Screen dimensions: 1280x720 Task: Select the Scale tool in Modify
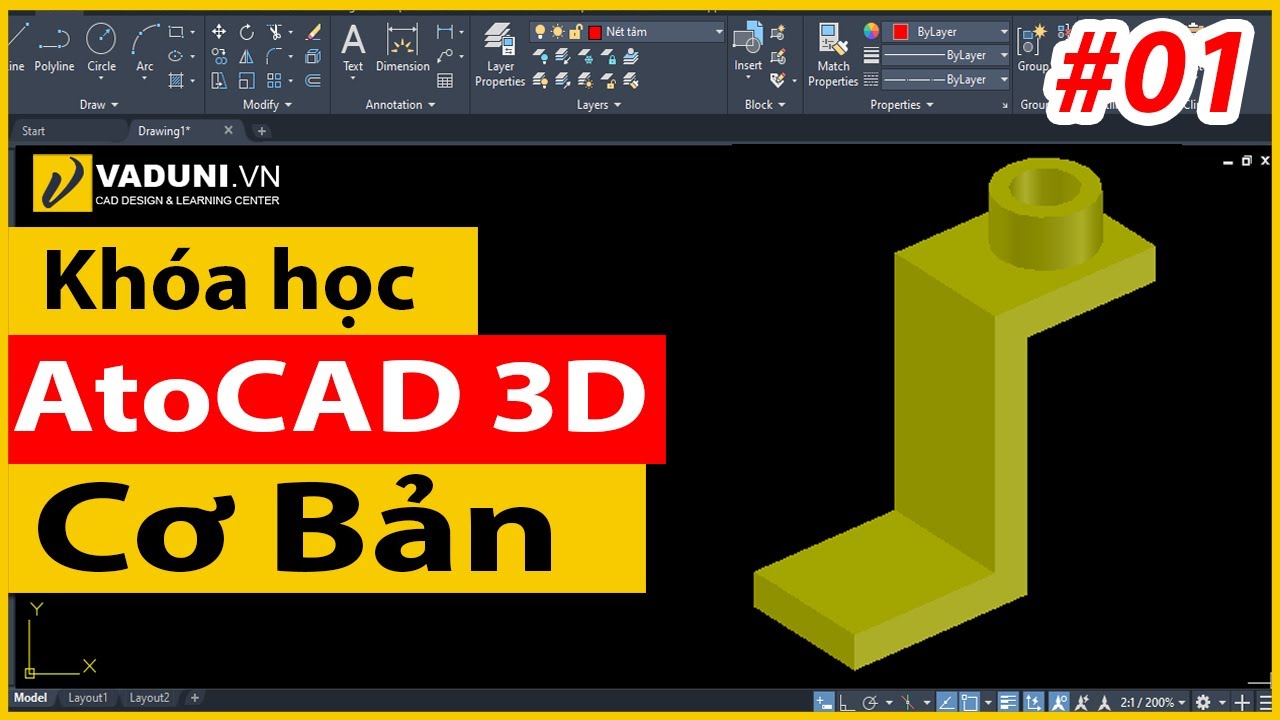tap(246, 80)
